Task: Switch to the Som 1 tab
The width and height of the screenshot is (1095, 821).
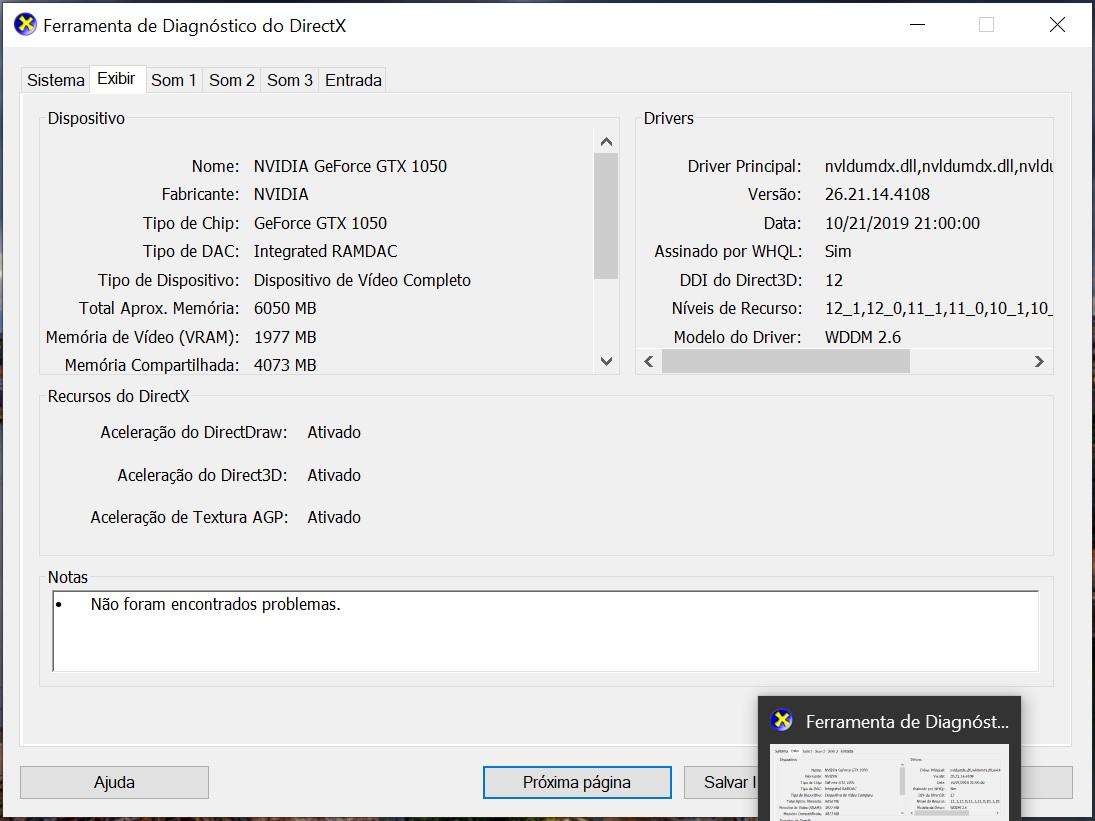Action: (173, 80)
